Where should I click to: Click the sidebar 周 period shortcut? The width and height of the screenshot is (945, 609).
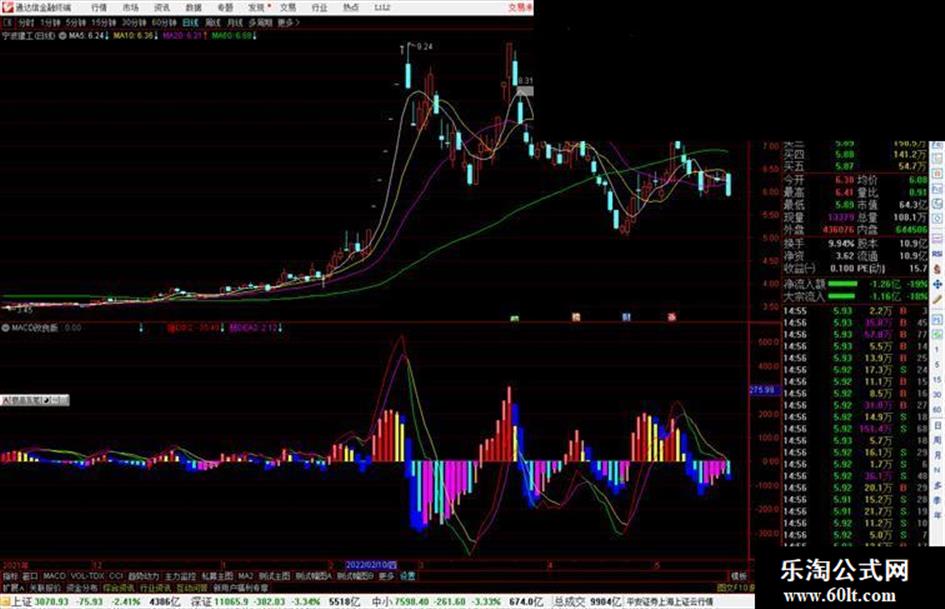tap(937, 440)
